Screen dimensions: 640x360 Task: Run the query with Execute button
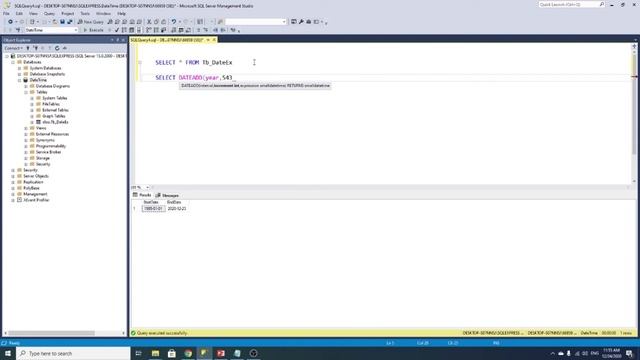coord(93,30)
